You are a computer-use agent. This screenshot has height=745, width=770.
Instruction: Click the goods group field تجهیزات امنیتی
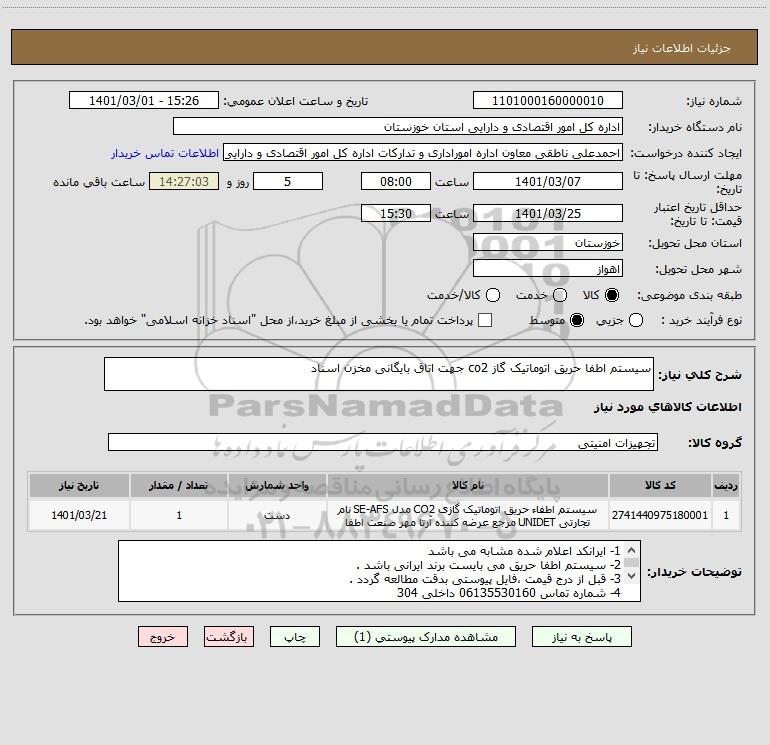point(383,442)
